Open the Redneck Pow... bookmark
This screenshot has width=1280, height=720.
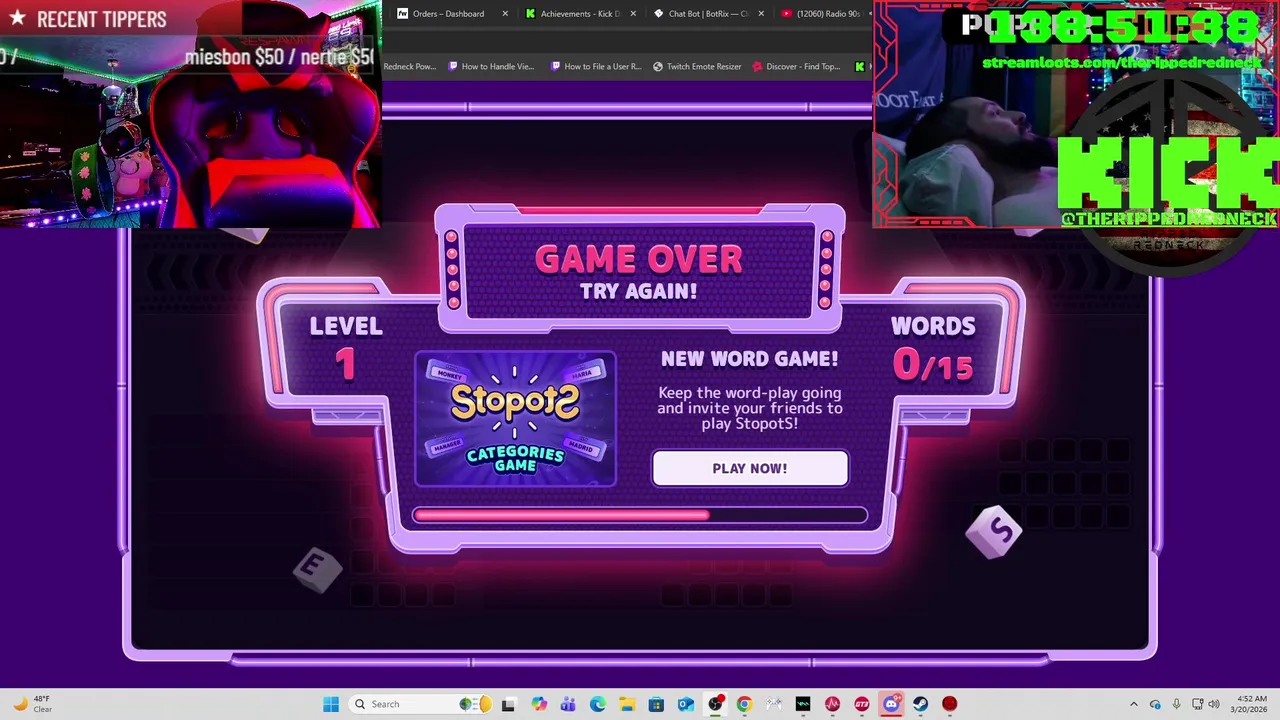coord(409,66)
